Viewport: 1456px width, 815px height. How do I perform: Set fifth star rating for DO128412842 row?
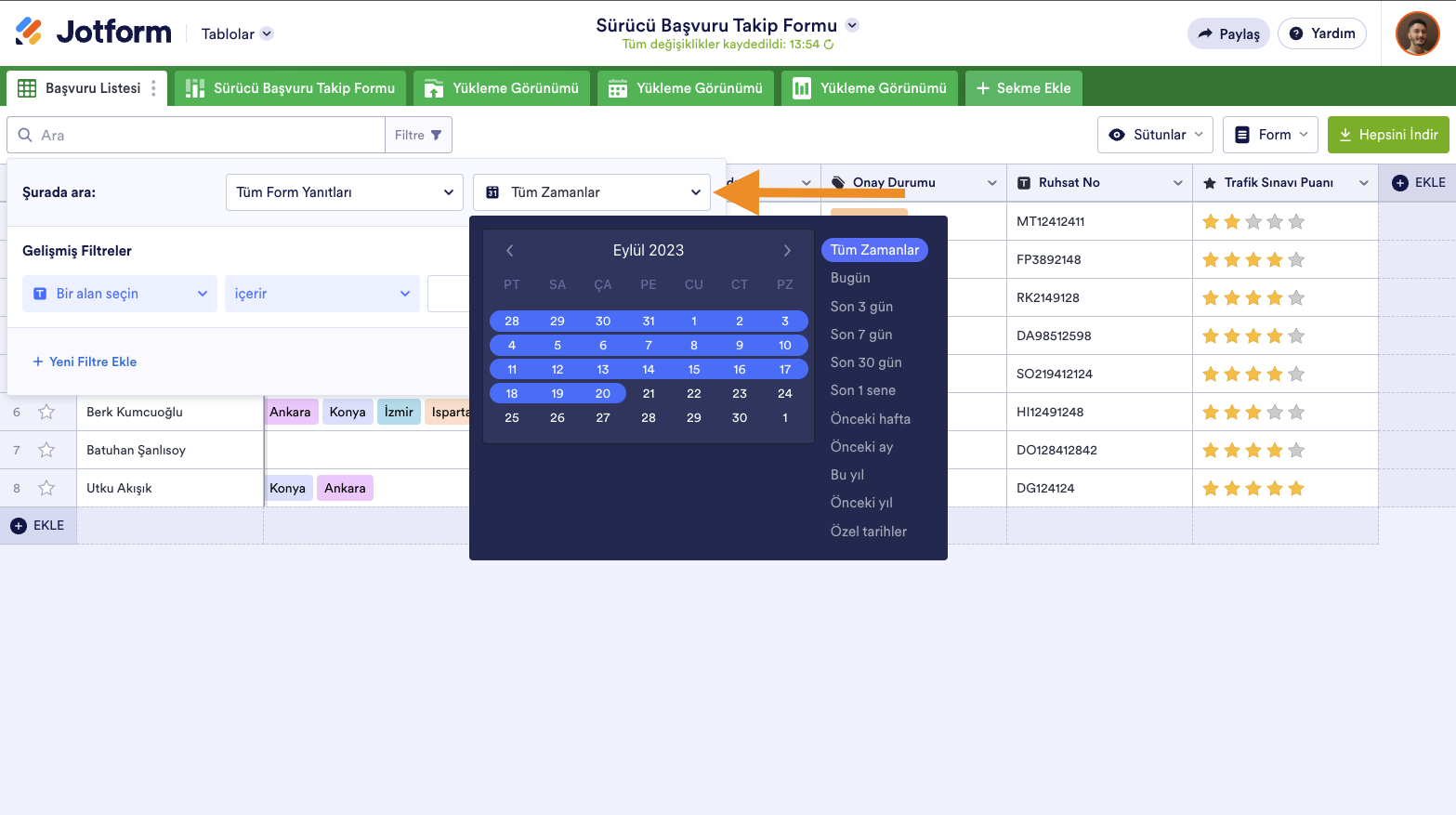(1296, 450)
